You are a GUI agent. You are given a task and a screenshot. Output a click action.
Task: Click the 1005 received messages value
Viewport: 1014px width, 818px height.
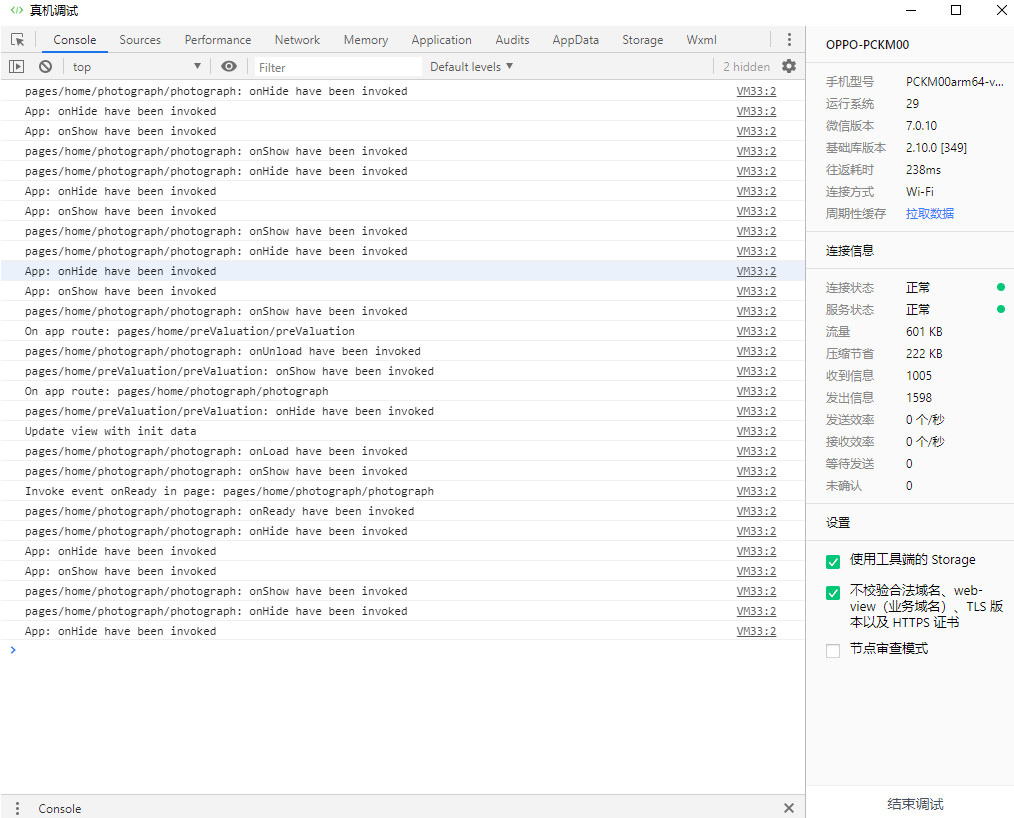pyautogui.click(x=918, y=376)
